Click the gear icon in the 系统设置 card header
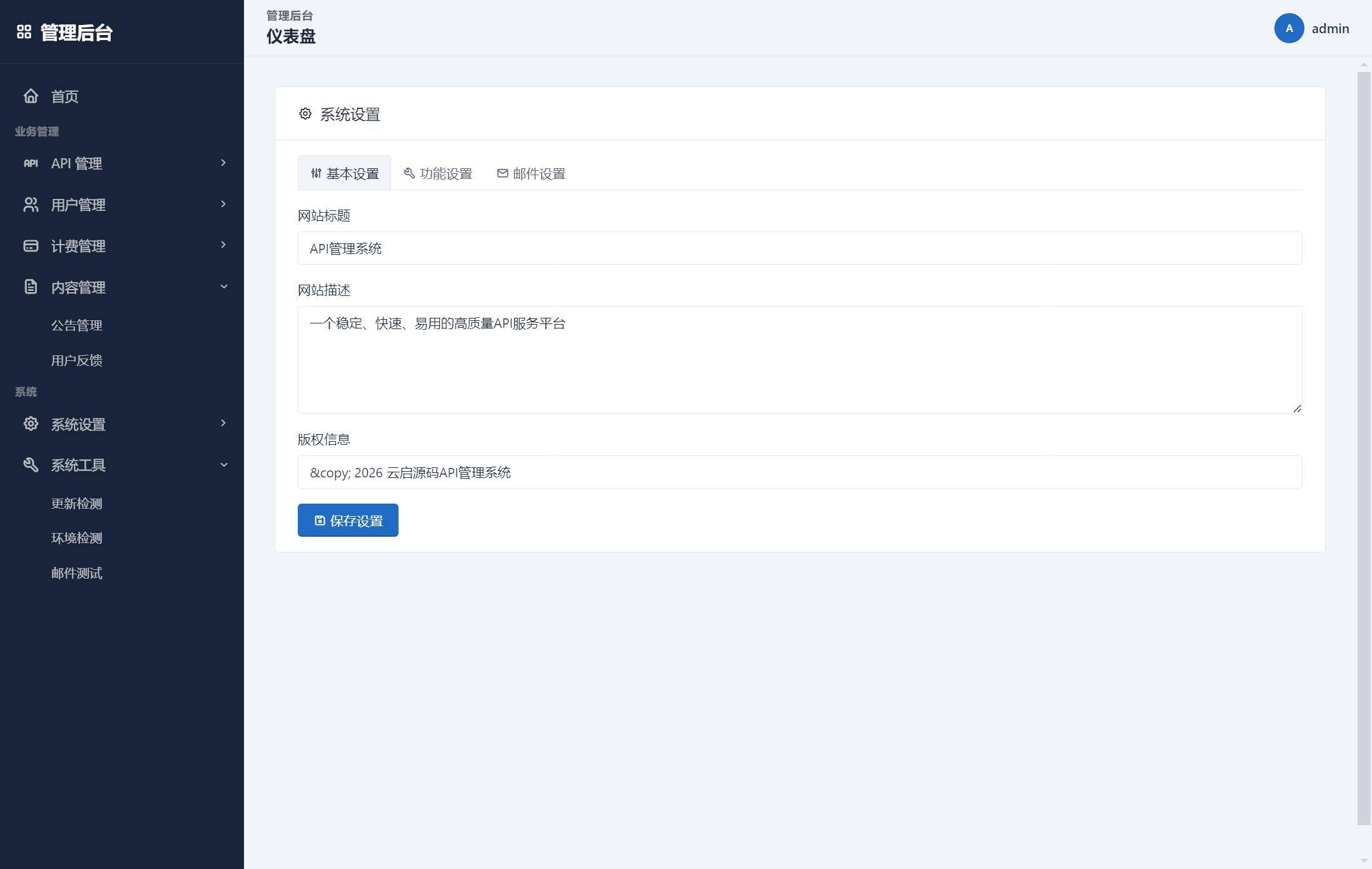Screen dimensions: 1372x869 (305, 114)
